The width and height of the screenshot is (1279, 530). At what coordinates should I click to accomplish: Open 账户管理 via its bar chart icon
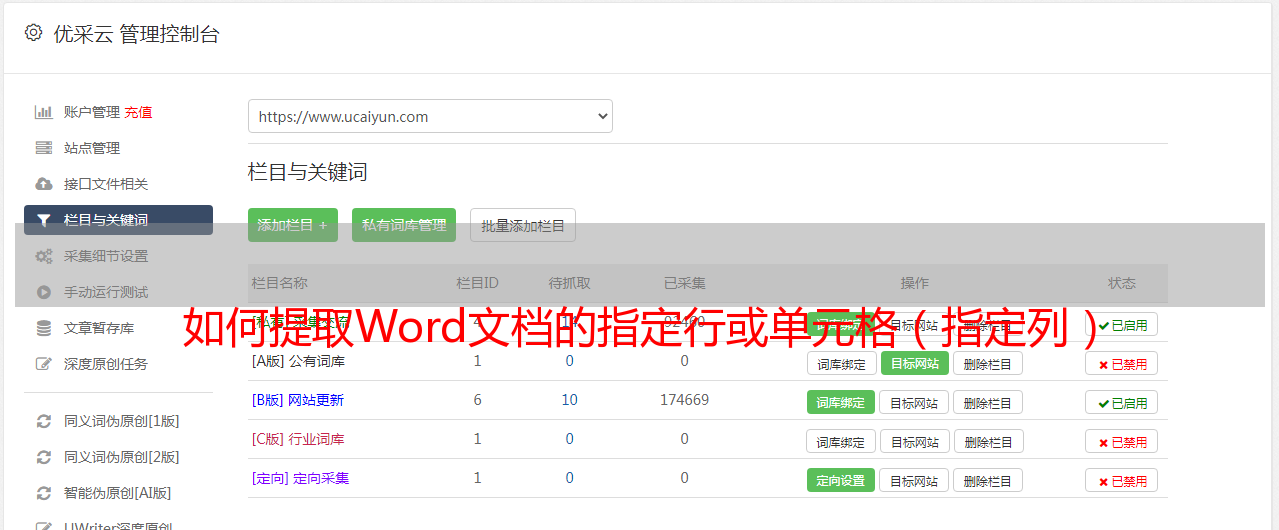[43, 112]
